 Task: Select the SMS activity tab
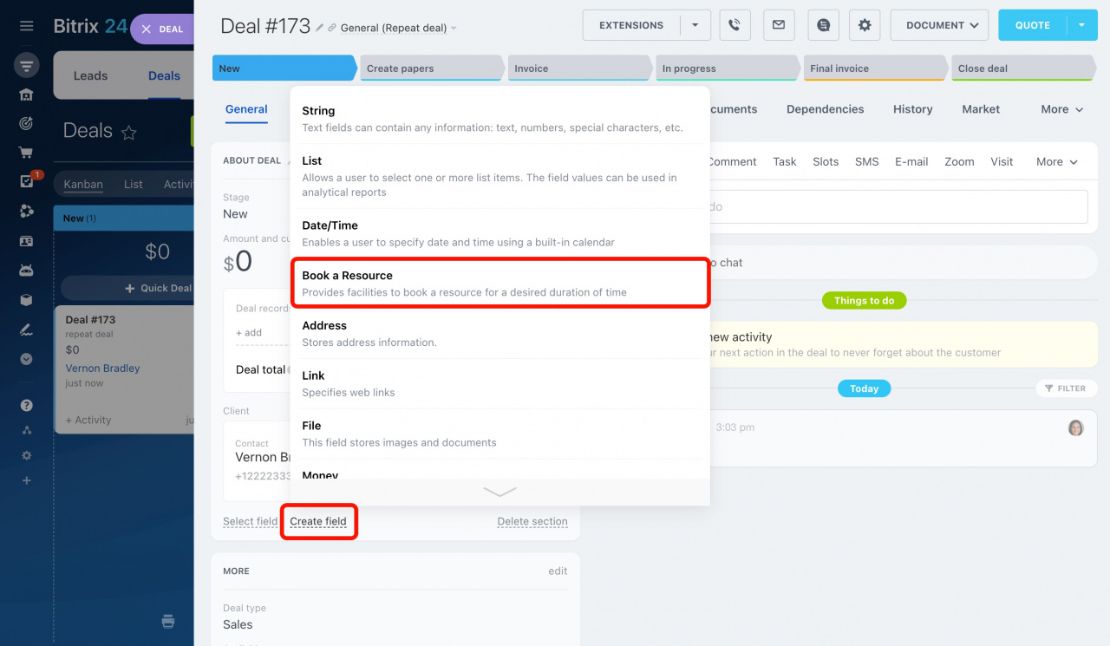(x=866, y=162)
